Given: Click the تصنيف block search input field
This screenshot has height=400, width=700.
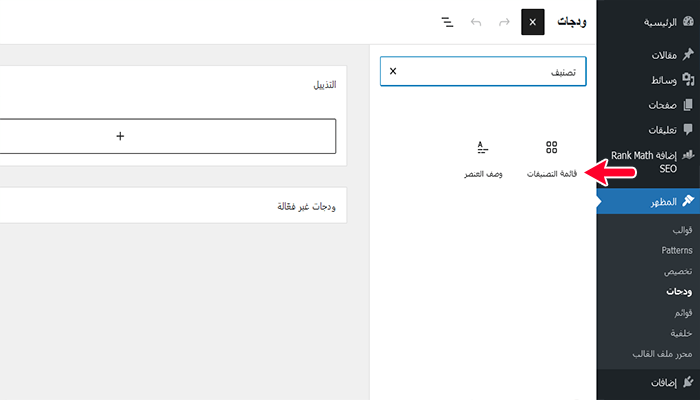Looking at the screenshot, I should pyautogui.click(x=483, y=71).
